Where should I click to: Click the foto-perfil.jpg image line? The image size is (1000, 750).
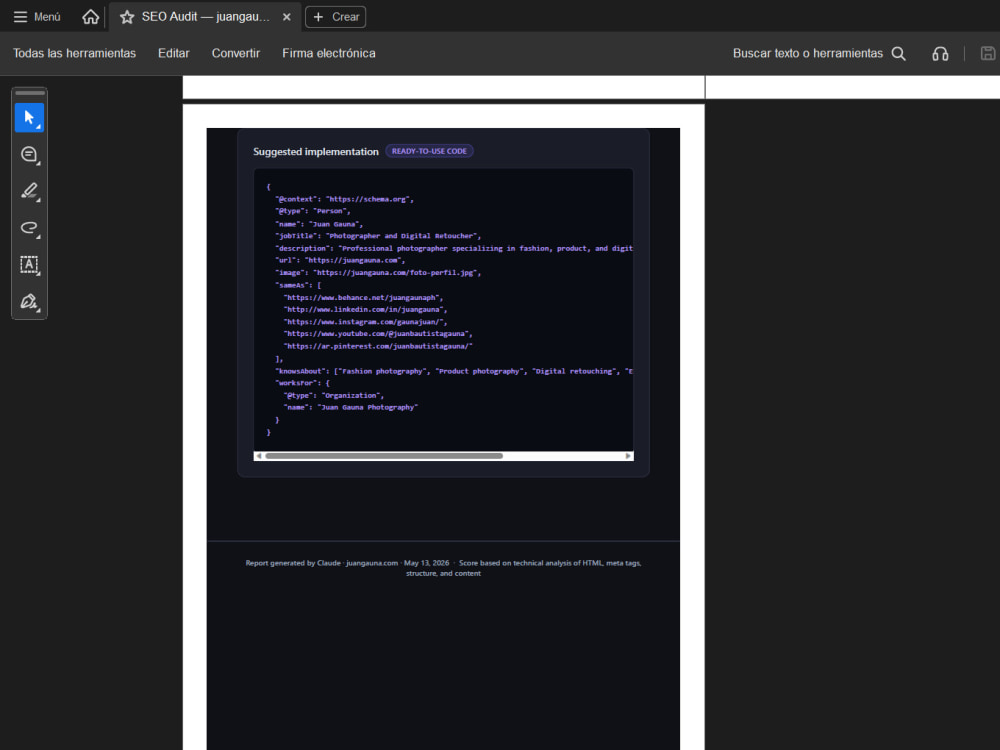tap(378, 273)
